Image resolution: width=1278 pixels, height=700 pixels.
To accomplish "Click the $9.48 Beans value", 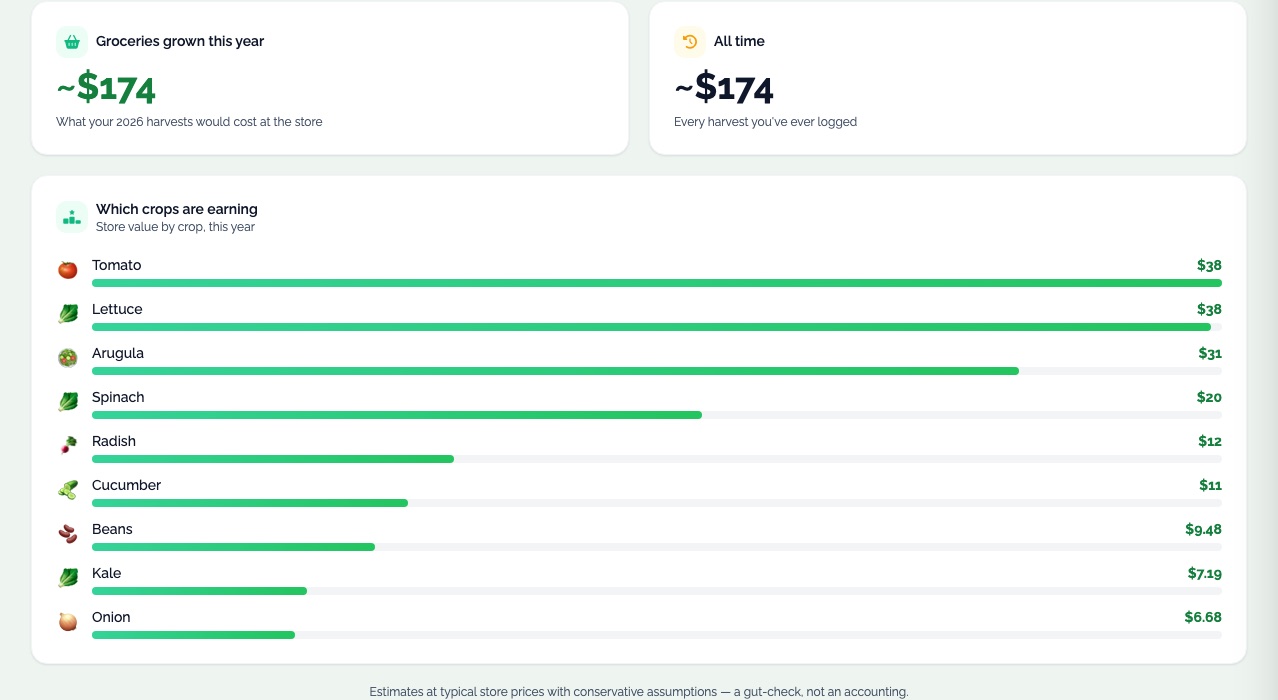I will point(1204,529).
